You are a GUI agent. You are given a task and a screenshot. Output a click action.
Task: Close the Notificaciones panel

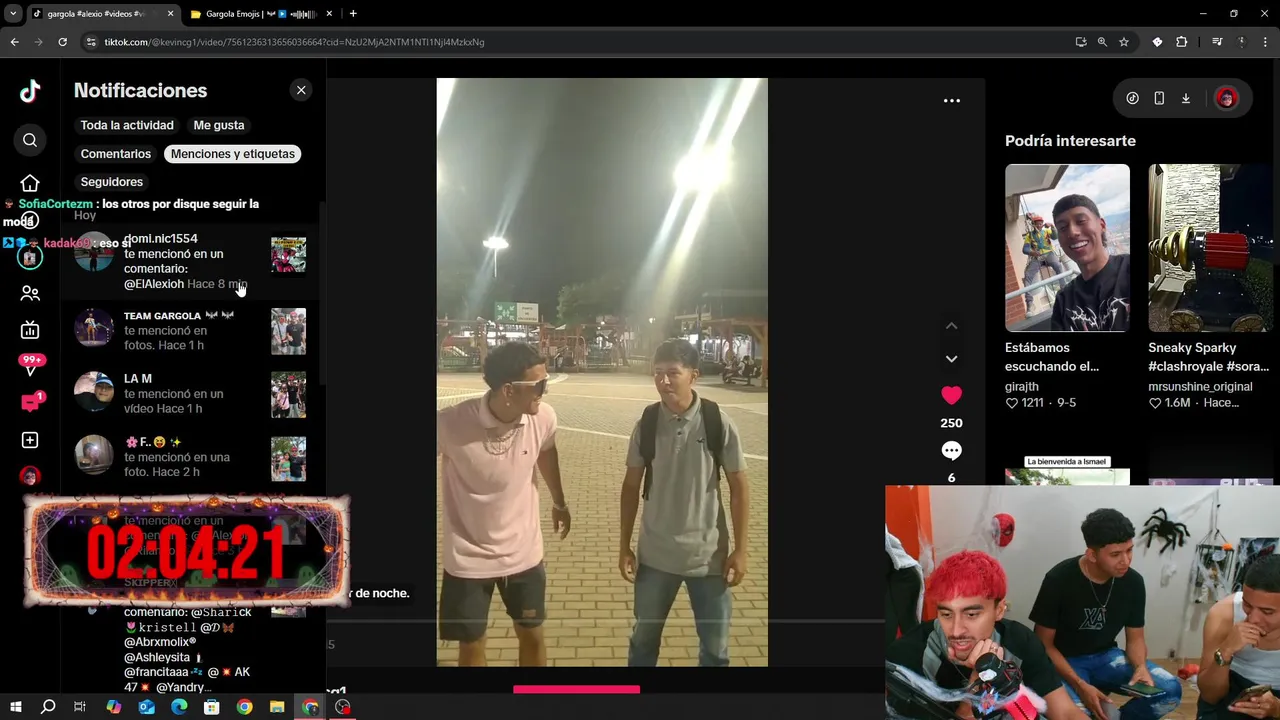[x=301, y=90]
